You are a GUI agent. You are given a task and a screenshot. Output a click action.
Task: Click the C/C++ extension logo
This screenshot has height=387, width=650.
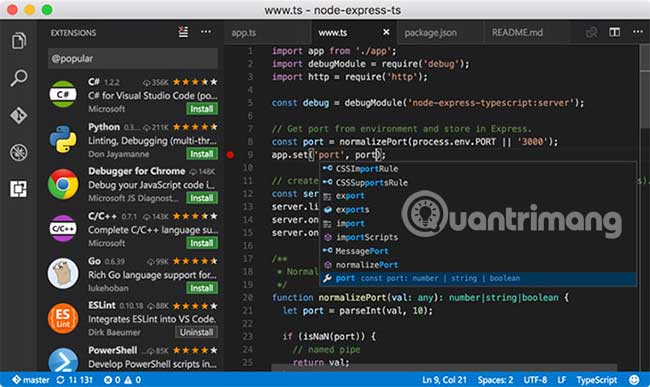(63, 228)
